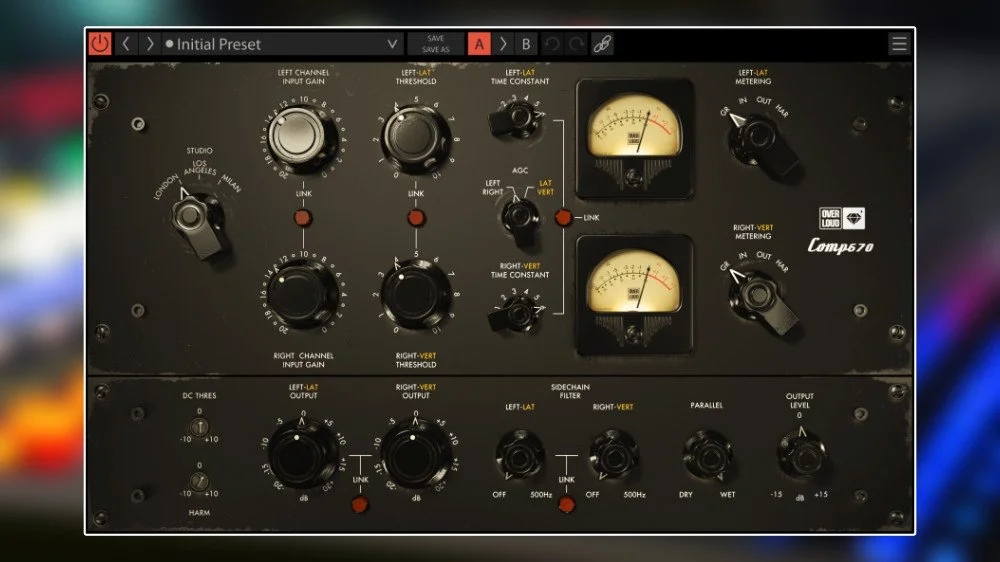Copy A to B arrow button
Screen dimensions: 1000x562
(503, 44)
